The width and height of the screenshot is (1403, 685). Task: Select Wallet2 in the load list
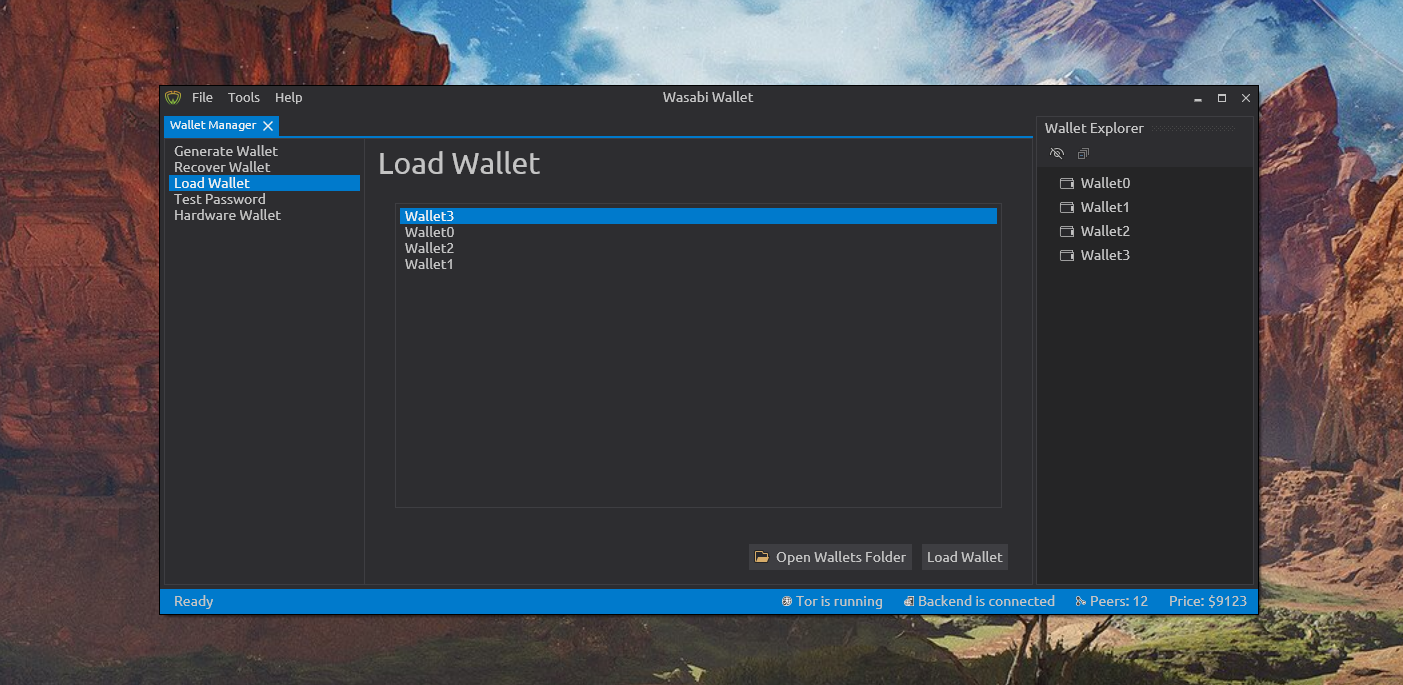coord(698,248)
